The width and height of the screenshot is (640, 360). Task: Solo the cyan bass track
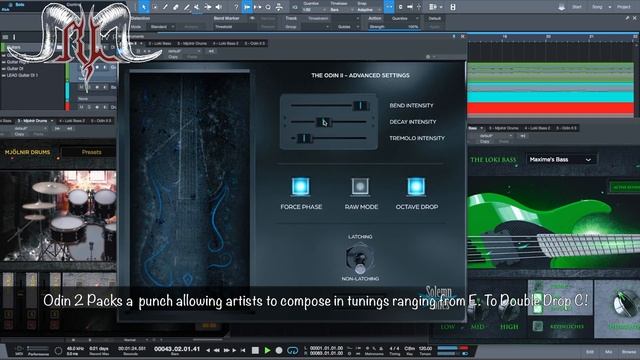pyautogui.click(x=89, y=87)
